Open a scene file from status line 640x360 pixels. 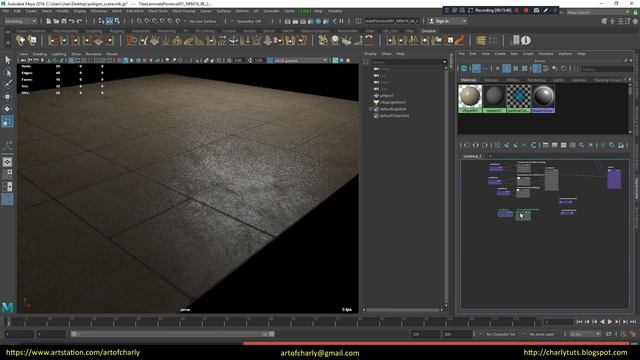[56, 21]
